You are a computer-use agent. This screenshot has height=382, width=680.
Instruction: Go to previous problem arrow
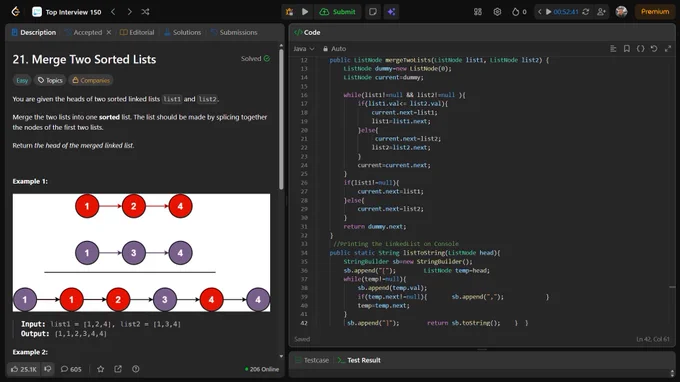coord(113,12)
